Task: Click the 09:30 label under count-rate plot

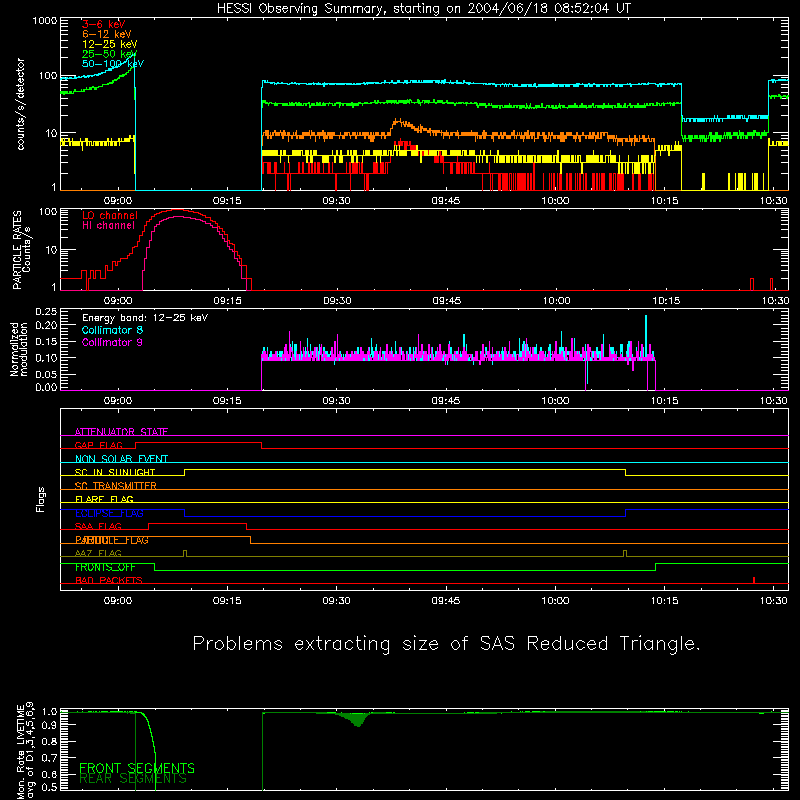Action: (x=336, y=201)
